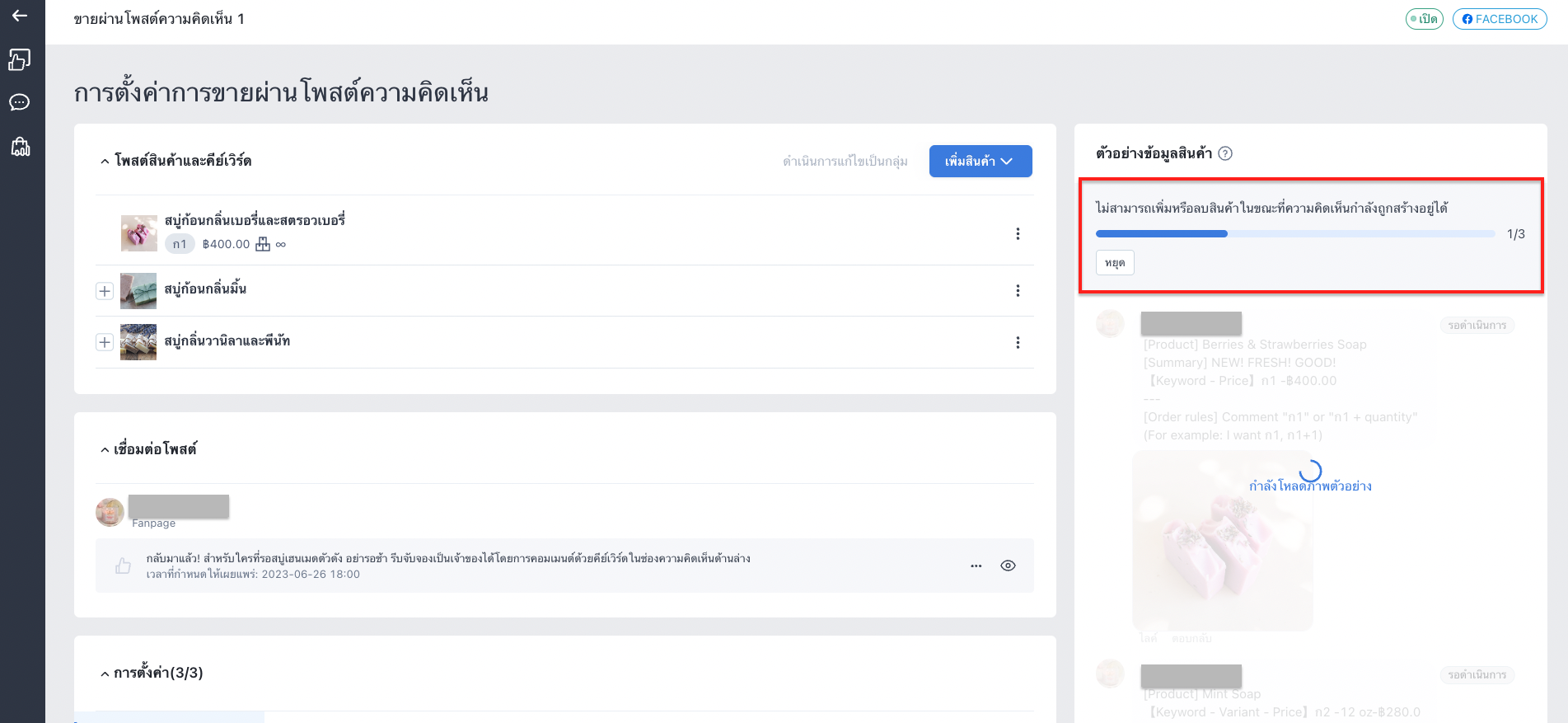This screenshot has width=1568, height=723.
Task: Open the three-dot menu for สบู่ก้อนกลิ่นมิ้น
Action: coord(1018,291)
